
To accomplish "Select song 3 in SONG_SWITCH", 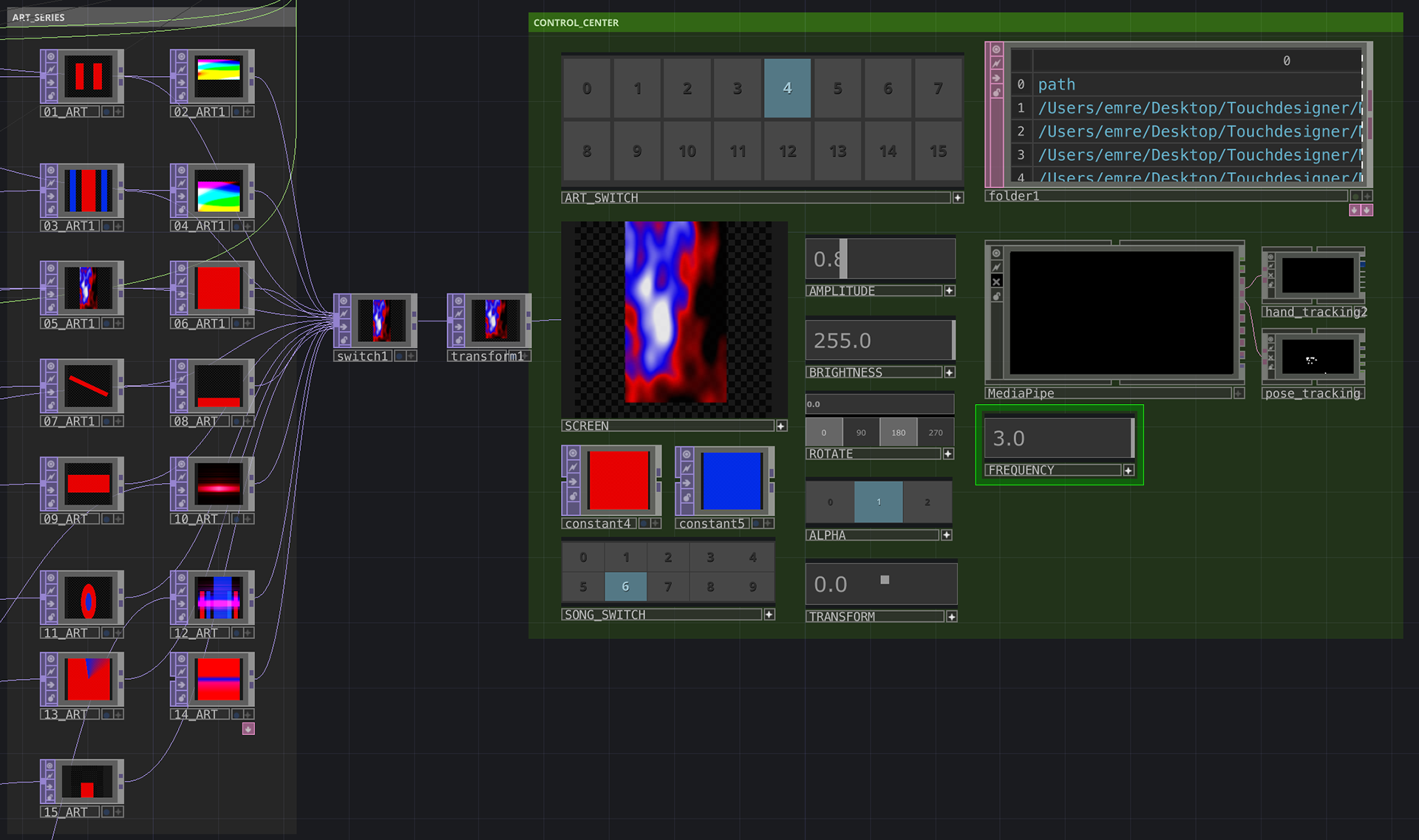I will (710, 558).
